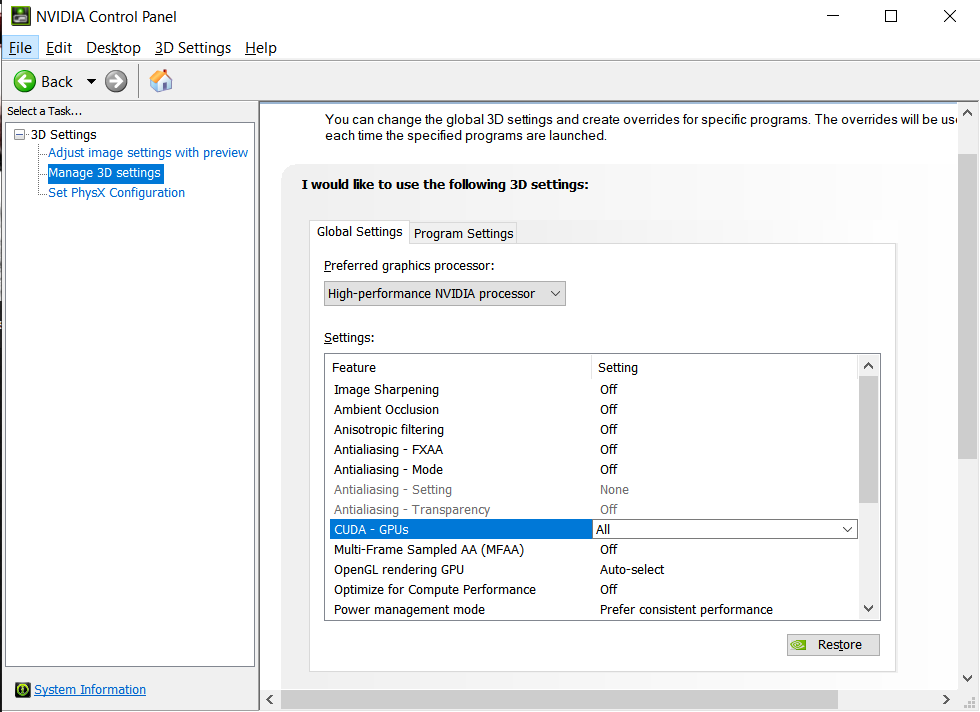Image resolution: width=980 pixels, height=712 pixels.
Task: Open the Edit menu
Action: point(59,48)
